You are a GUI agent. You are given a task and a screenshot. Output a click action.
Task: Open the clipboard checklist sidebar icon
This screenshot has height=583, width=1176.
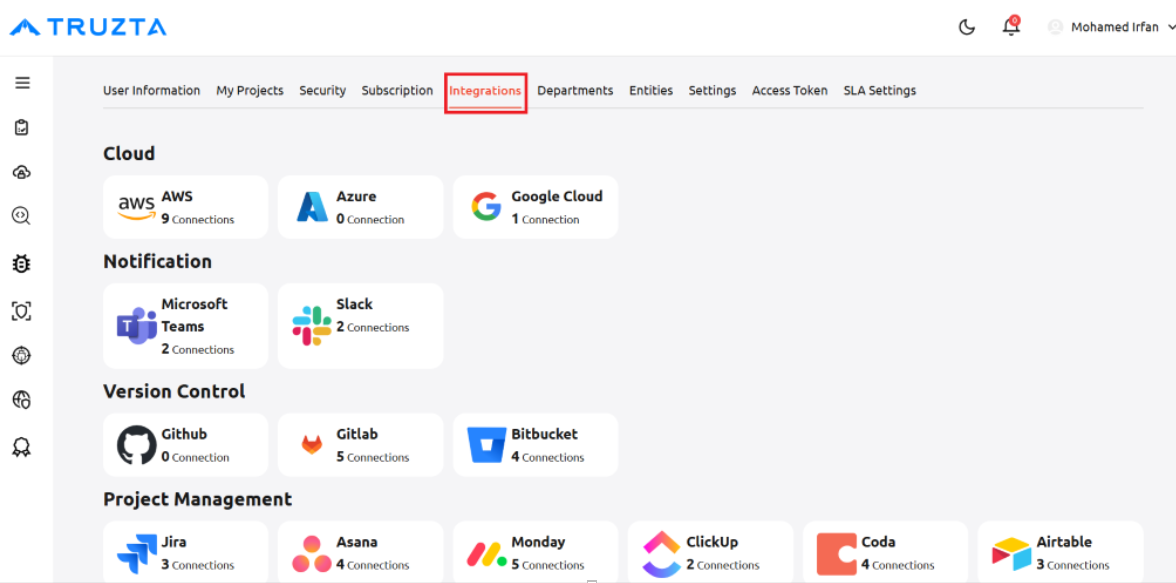pyautogui.click(x=22, y=128)
